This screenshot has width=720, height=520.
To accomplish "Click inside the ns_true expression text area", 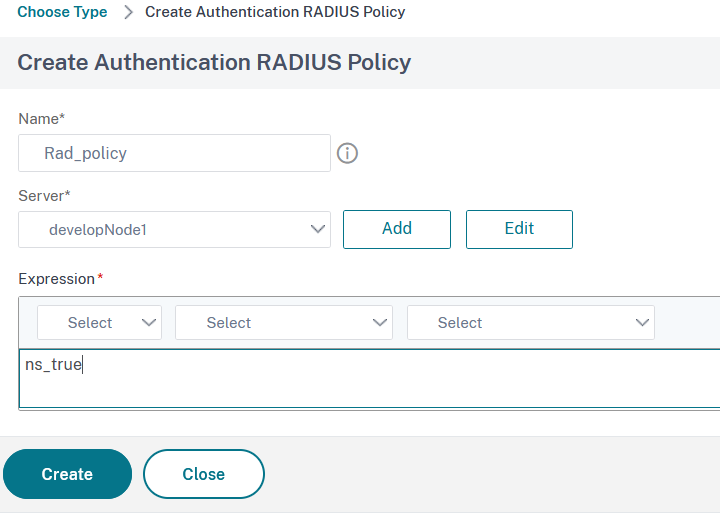I will [368, 379].
